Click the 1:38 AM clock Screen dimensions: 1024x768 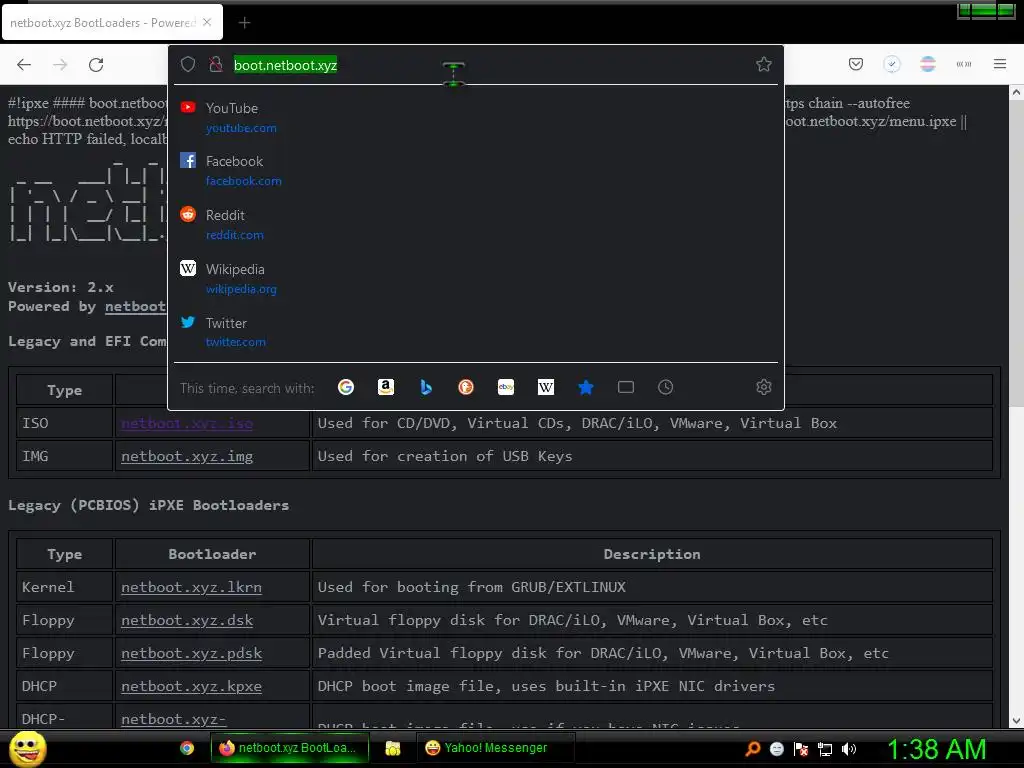[x=936, y=749]
